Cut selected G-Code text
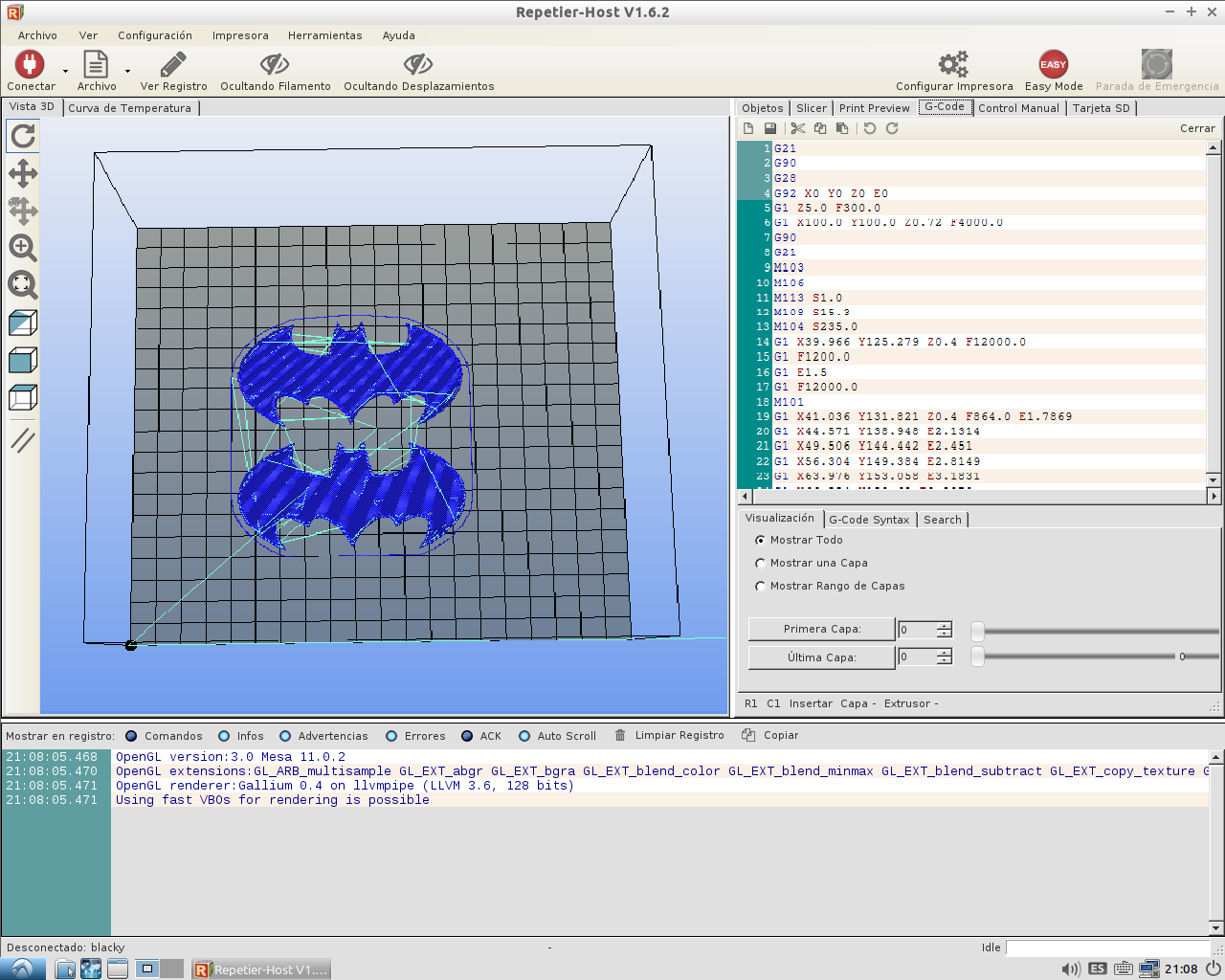Screen dimensions: 1225x980 coord(798,128)
